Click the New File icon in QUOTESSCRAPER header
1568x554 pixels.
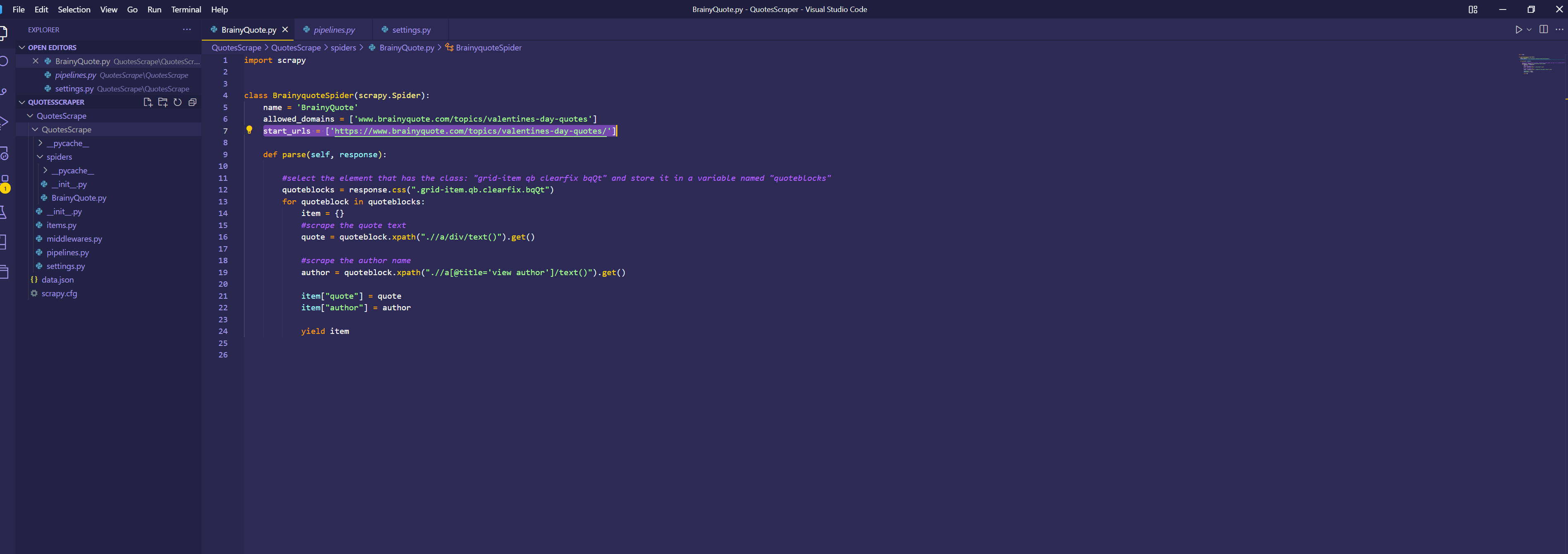click(x=148, y=102)
